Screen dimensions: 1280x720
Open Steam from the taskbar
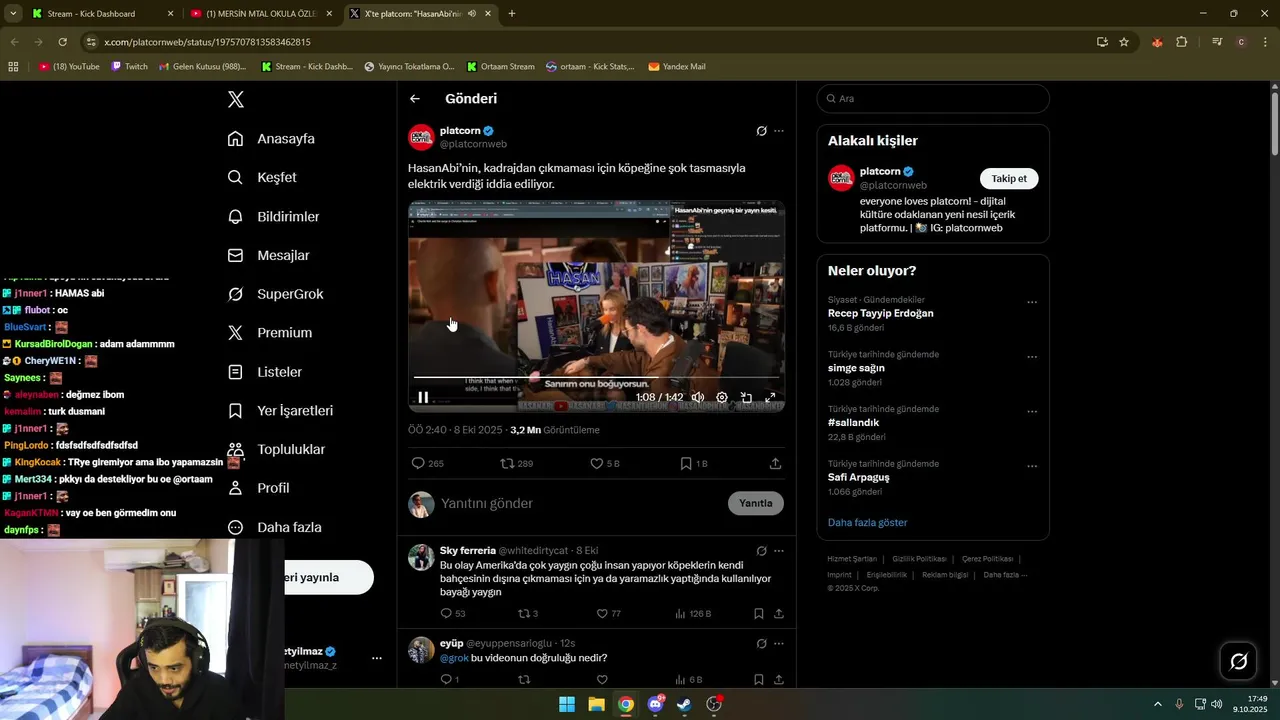click(x=684, y=704)
